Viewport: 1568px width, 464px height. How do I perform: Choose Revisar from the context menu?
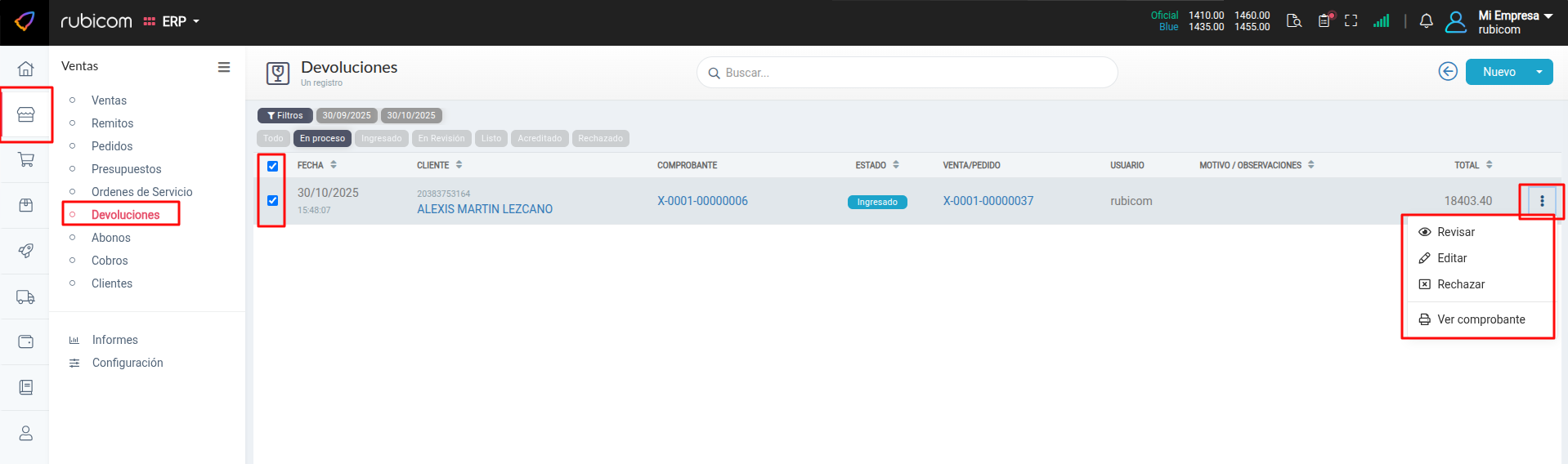1455,232
